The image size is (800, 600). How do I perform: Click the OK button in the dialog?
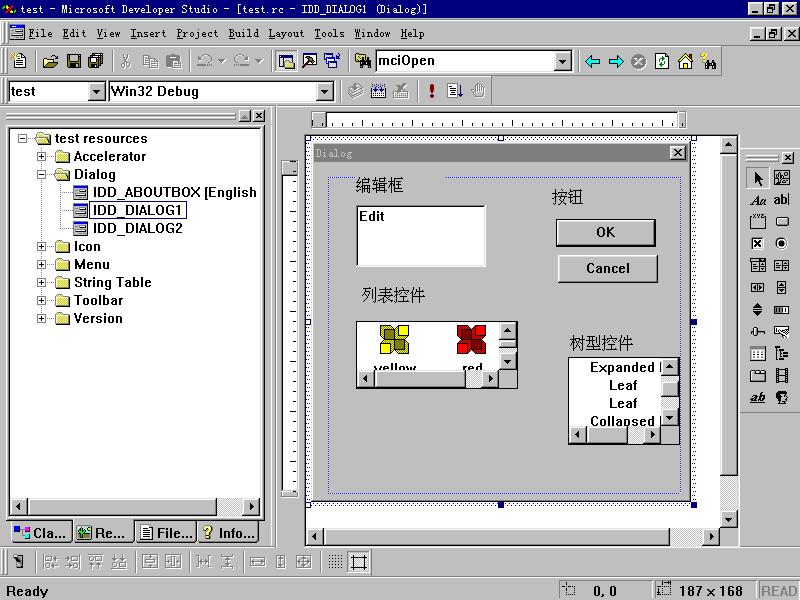click(606, 233)
